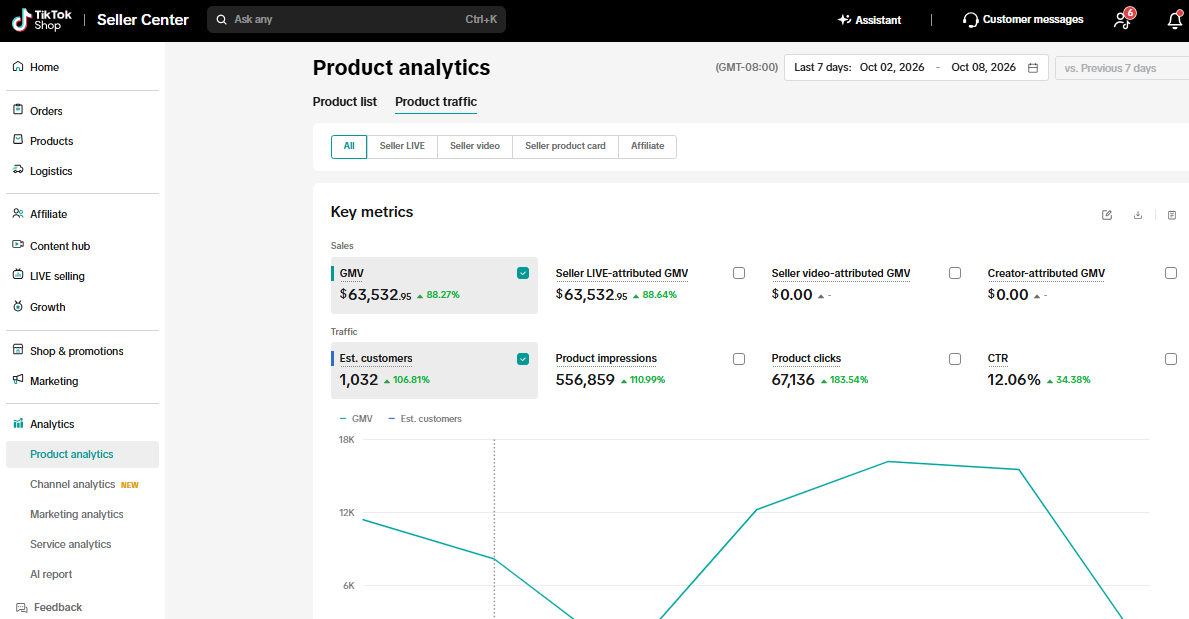Viewport: 1189px width, 619px height.
Task: Open the vs. Previous 7 days dropdown
Action: [1122, 68]
